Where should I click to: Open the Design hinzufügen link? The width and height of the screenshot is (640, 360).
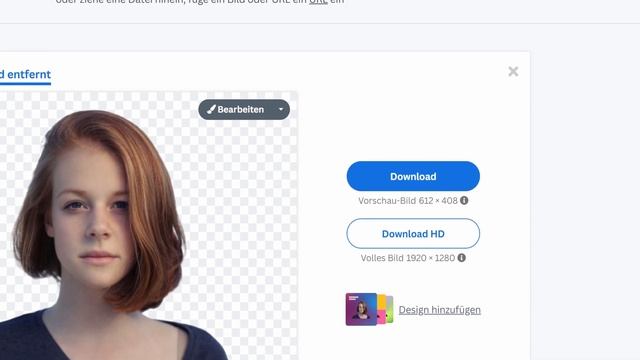(440, 310)
